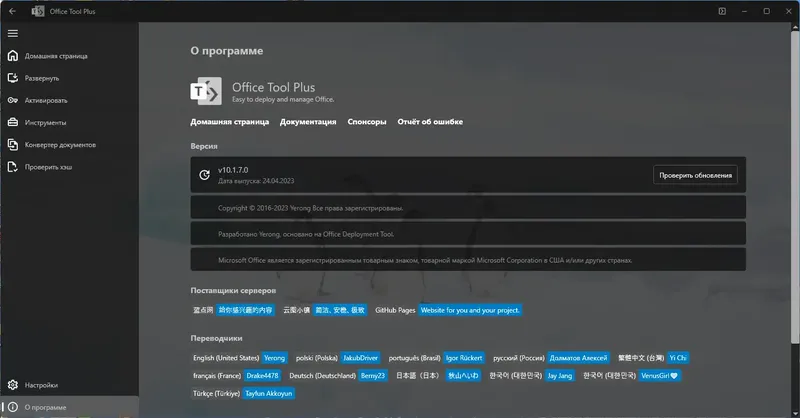Click the Türkçe (Türkiye) label
Image resolution: width=800 pixels, height=418 pixels.
tap(216, 394)
